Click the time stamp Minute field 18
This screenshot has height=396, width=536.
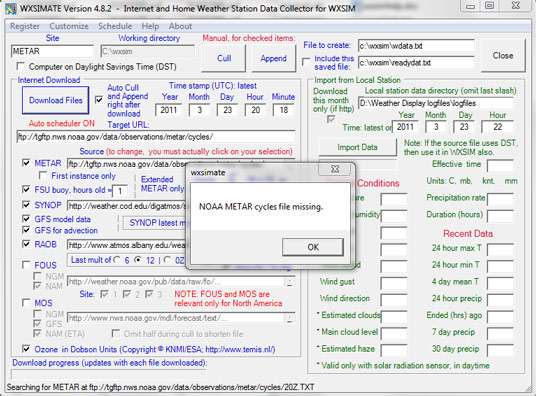click(x=284, y=110)
